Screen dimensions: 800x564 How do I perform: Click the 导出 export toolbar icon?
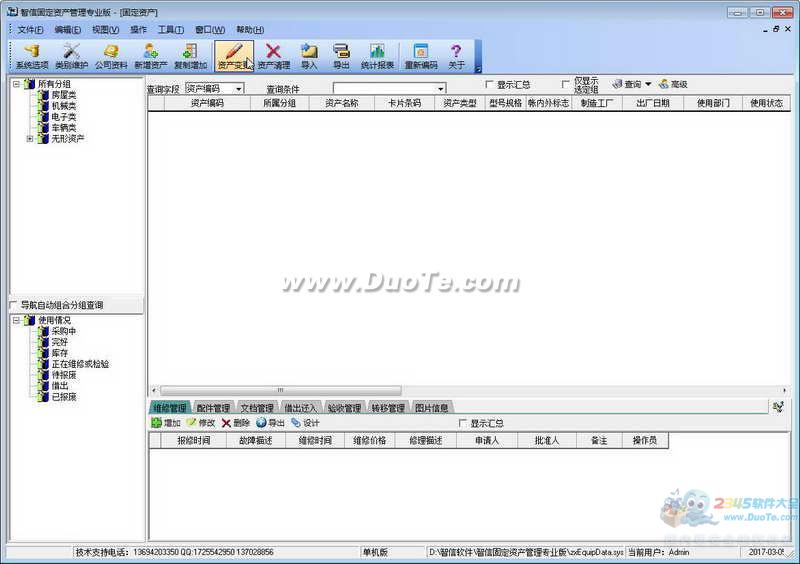pyautogui.click(x=341, y=56)
